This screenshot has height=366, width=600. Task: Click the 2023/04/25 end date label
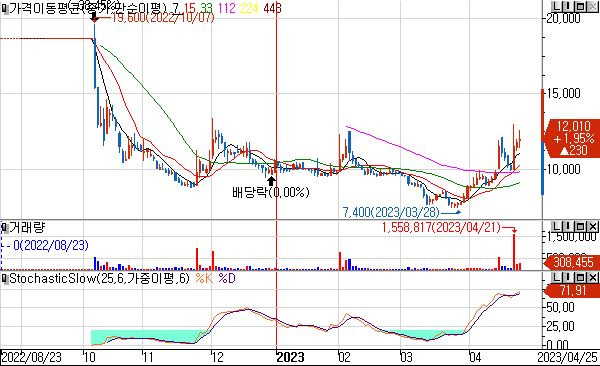tap(568, 357)
